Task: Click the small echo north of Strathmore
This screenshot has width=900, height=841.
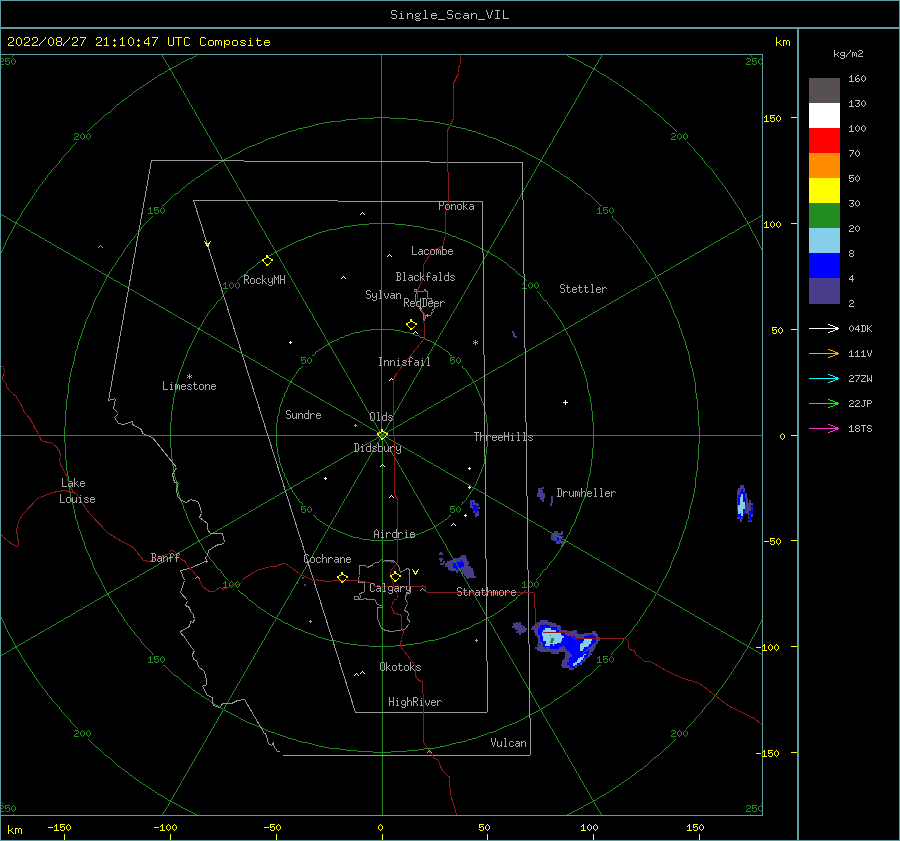Action: (x=458, y=565)
